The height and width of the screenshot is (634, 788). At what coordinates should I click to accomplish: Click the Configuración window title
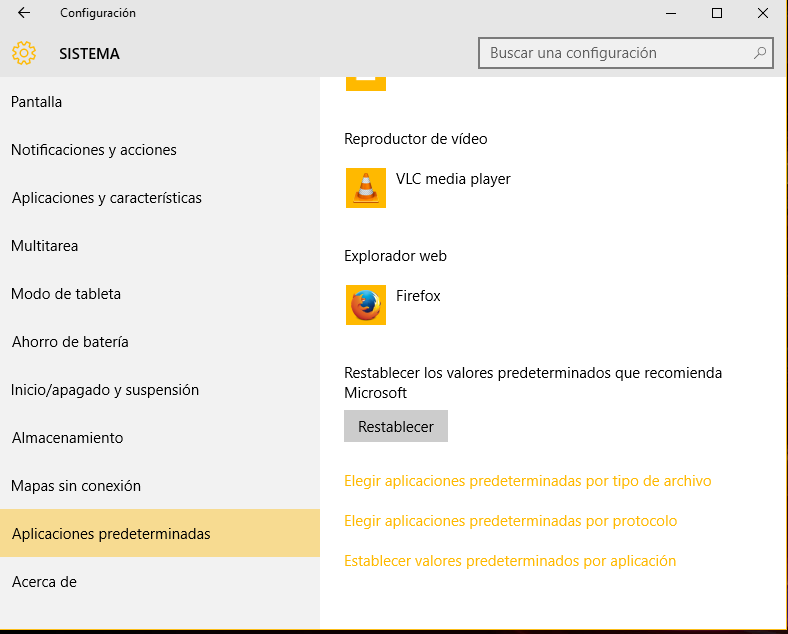point(98,13)
